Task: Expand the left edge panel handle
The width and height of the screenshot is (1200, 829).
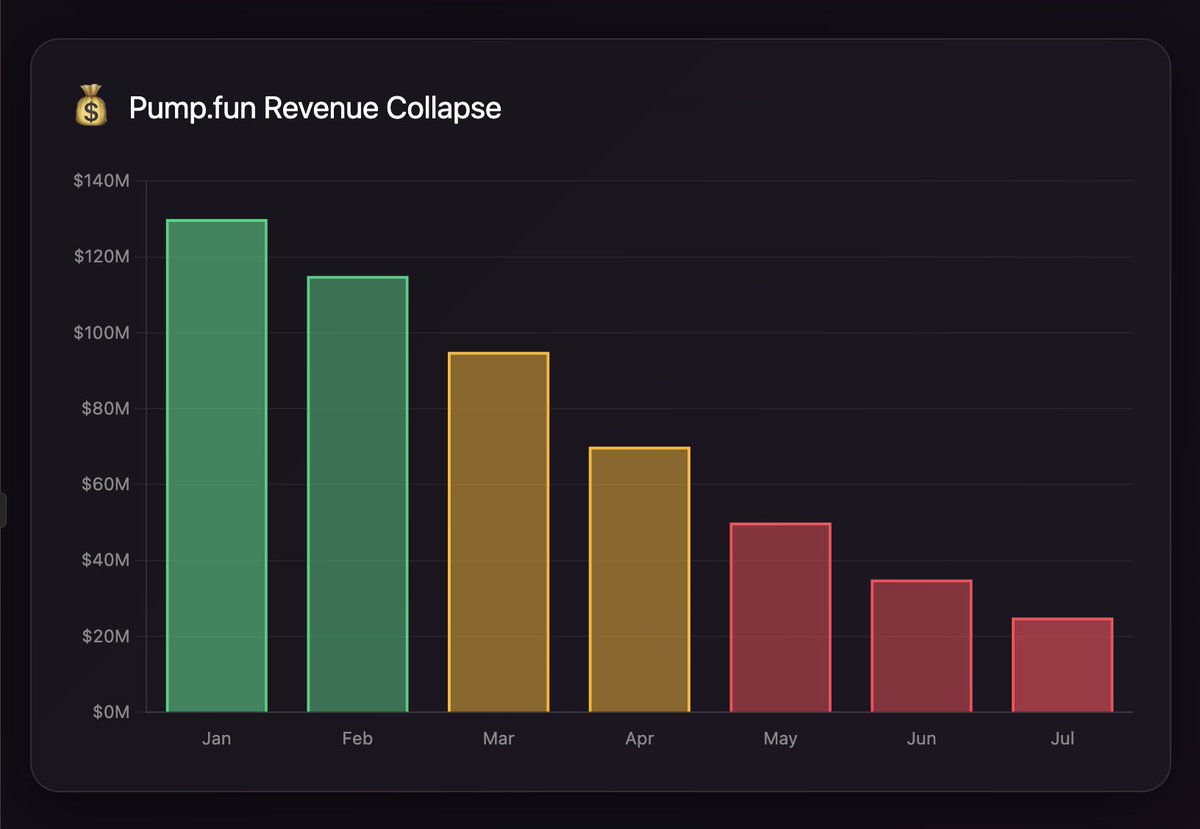Action: pos(4,512)
